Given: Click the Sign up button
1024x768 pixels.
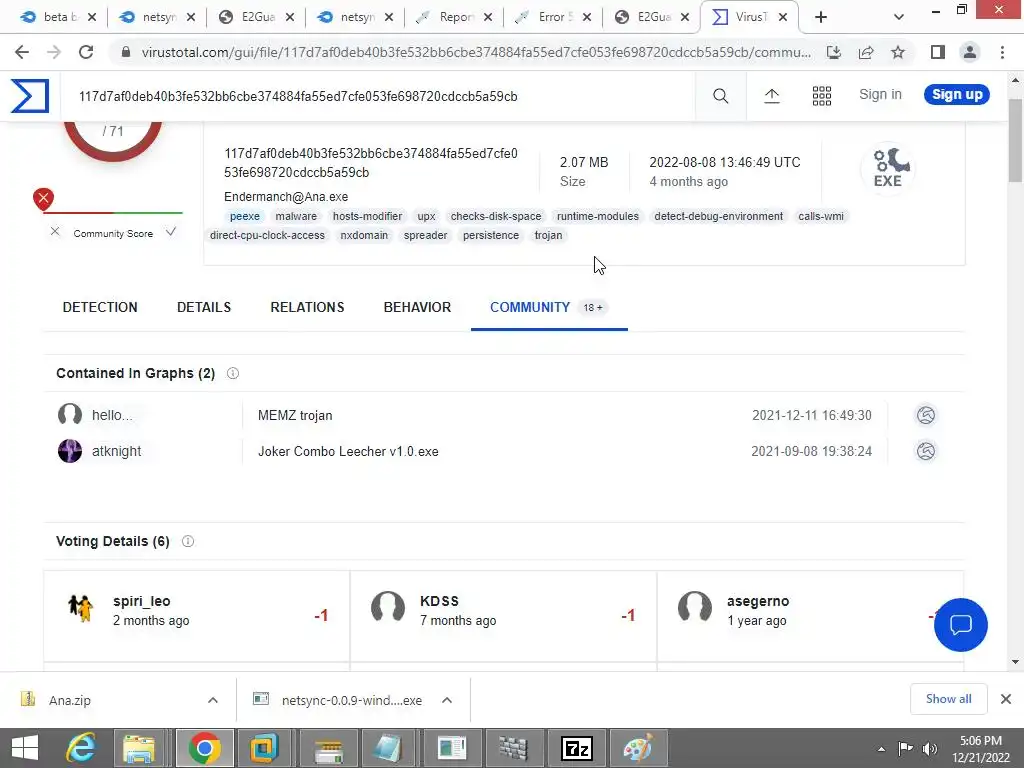Looking at the screenshot, I should point(957,94).
